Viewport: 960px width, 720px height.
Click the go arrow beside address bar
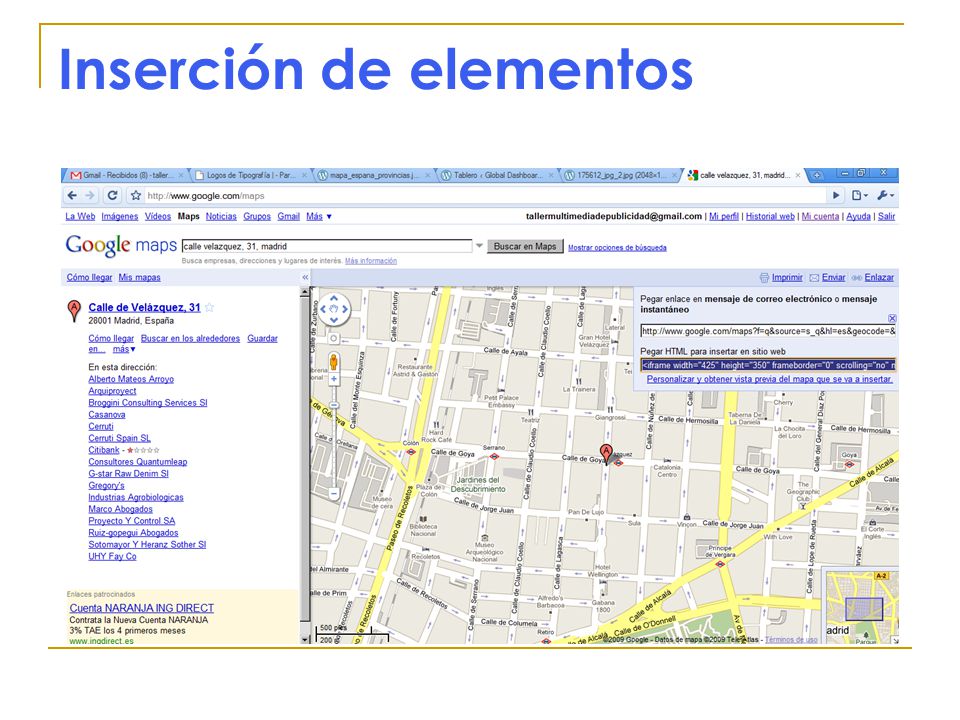(836, 195)
